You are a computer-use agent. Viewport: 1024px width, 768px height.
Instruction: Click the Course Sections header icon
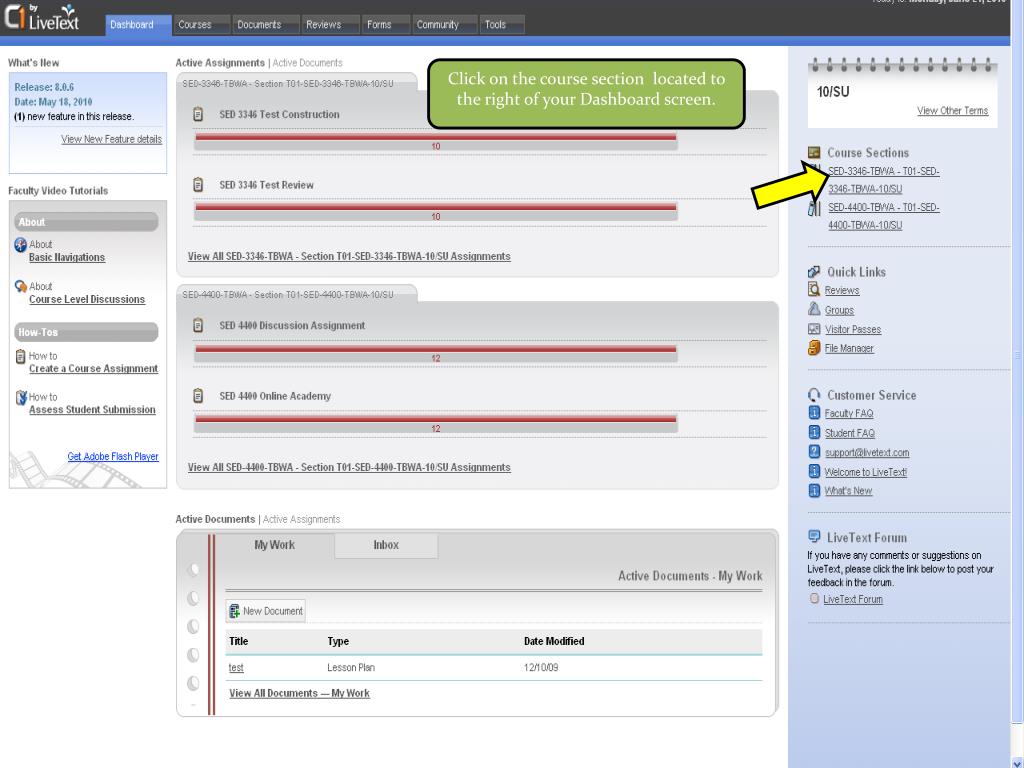pos(814,152)
